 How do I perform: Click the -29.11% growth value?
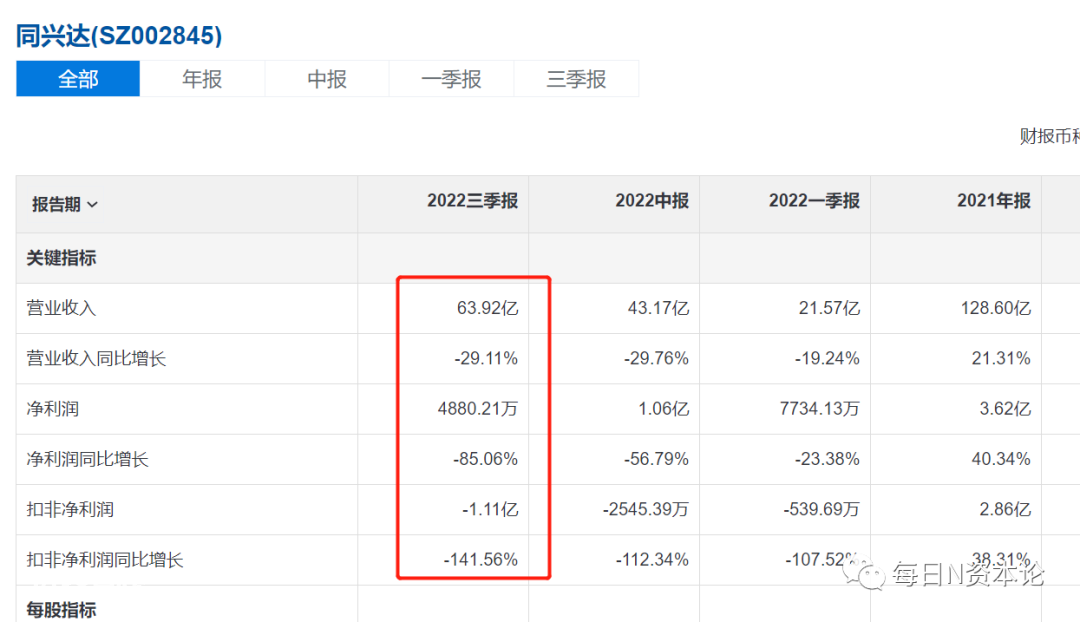point(486,358)
